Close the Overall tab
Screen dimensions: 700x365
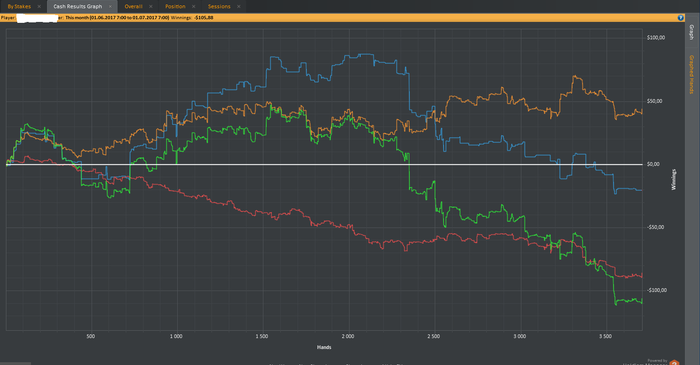coord(150,6)
